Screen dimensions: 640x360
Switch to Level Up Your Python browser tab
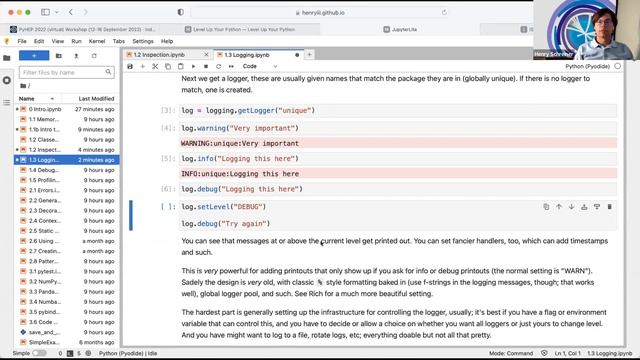coord(240,29)
